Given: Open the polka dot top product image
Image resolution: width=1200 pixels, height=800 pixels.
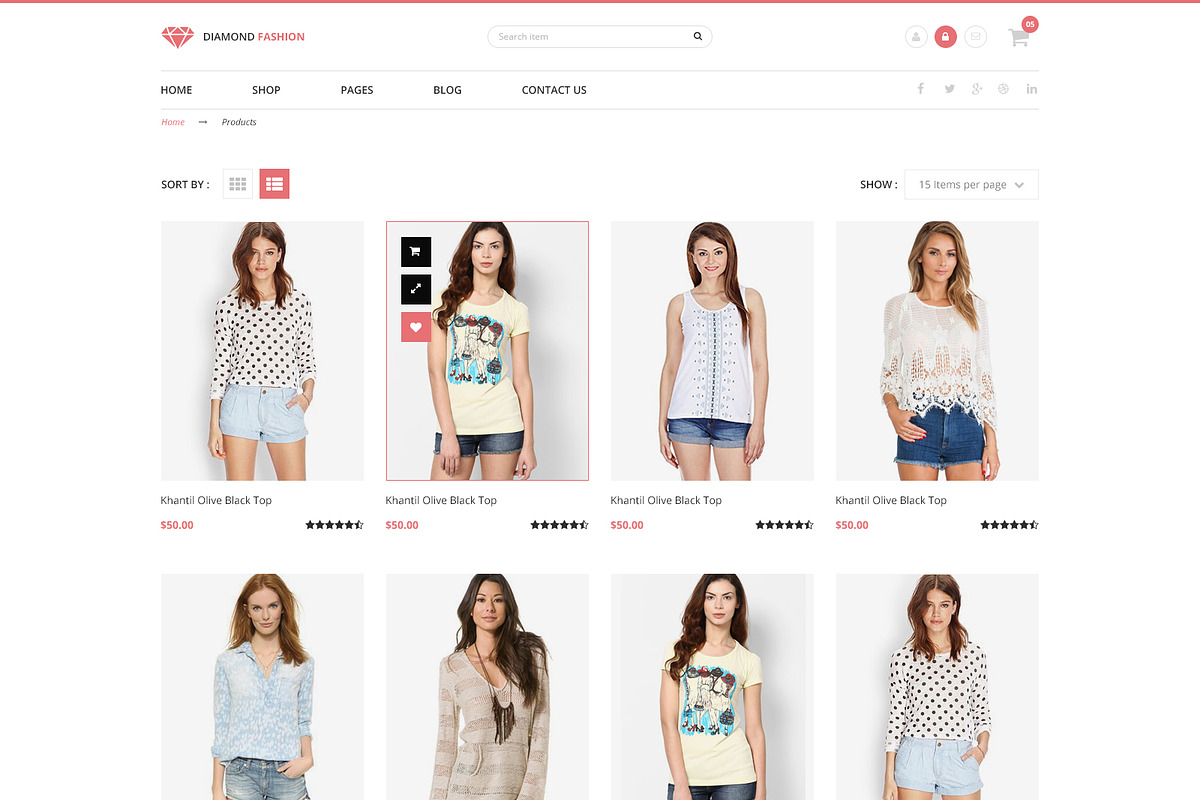Looking at the screenshot, I should click(262, 351).
